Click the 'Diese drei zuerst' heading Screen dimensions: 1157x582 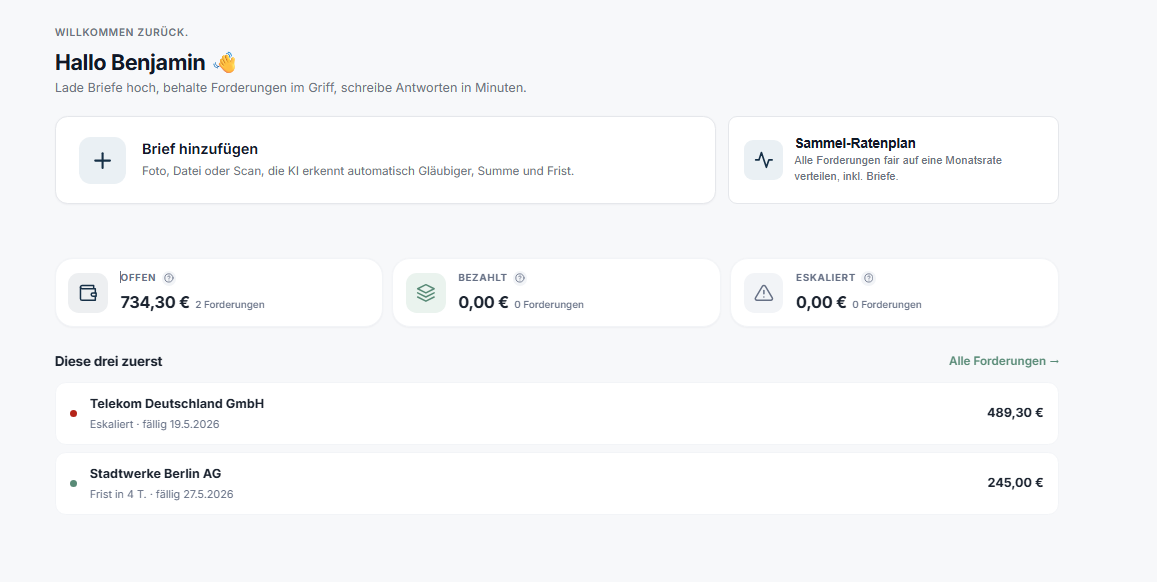pos(108,361)
